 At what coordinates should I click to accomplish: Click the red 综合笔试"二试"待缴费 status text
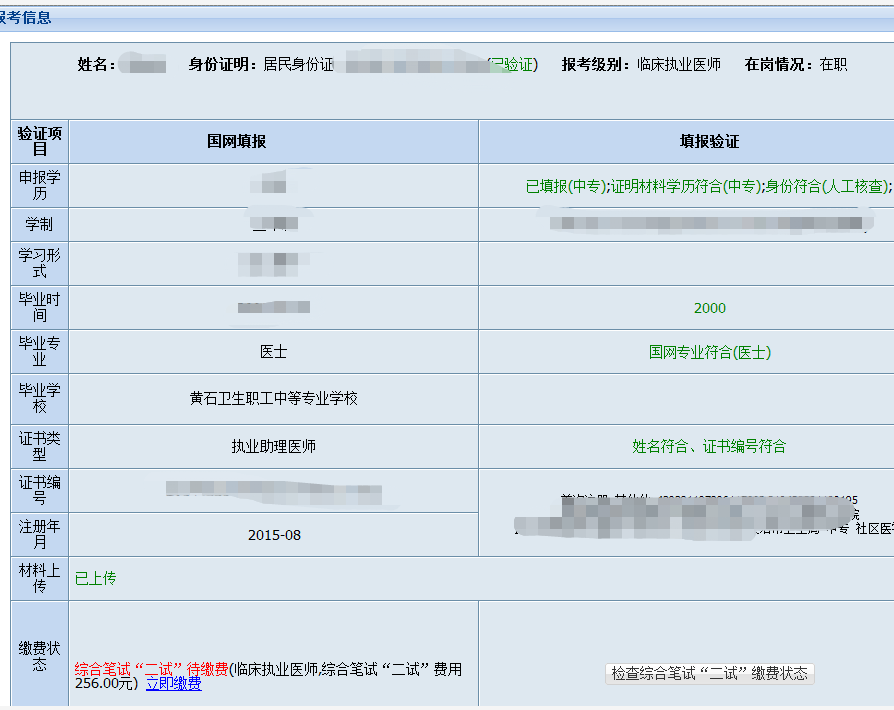coord(151,669)
